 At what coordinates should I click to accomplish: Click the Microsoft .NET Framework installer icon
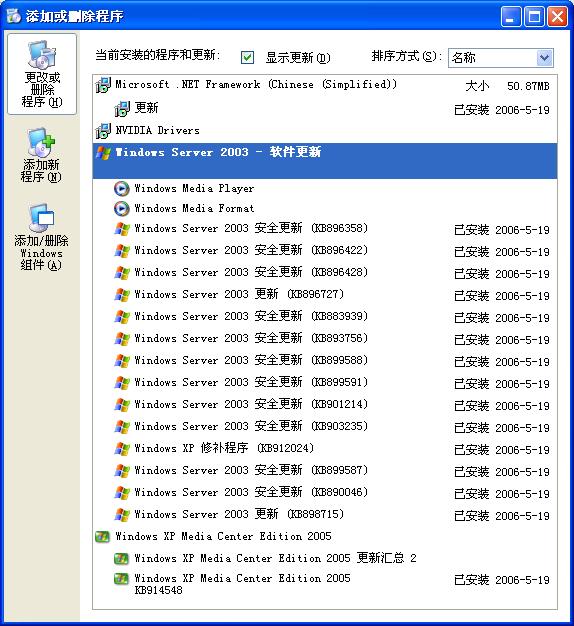click(x=103, y=85)
